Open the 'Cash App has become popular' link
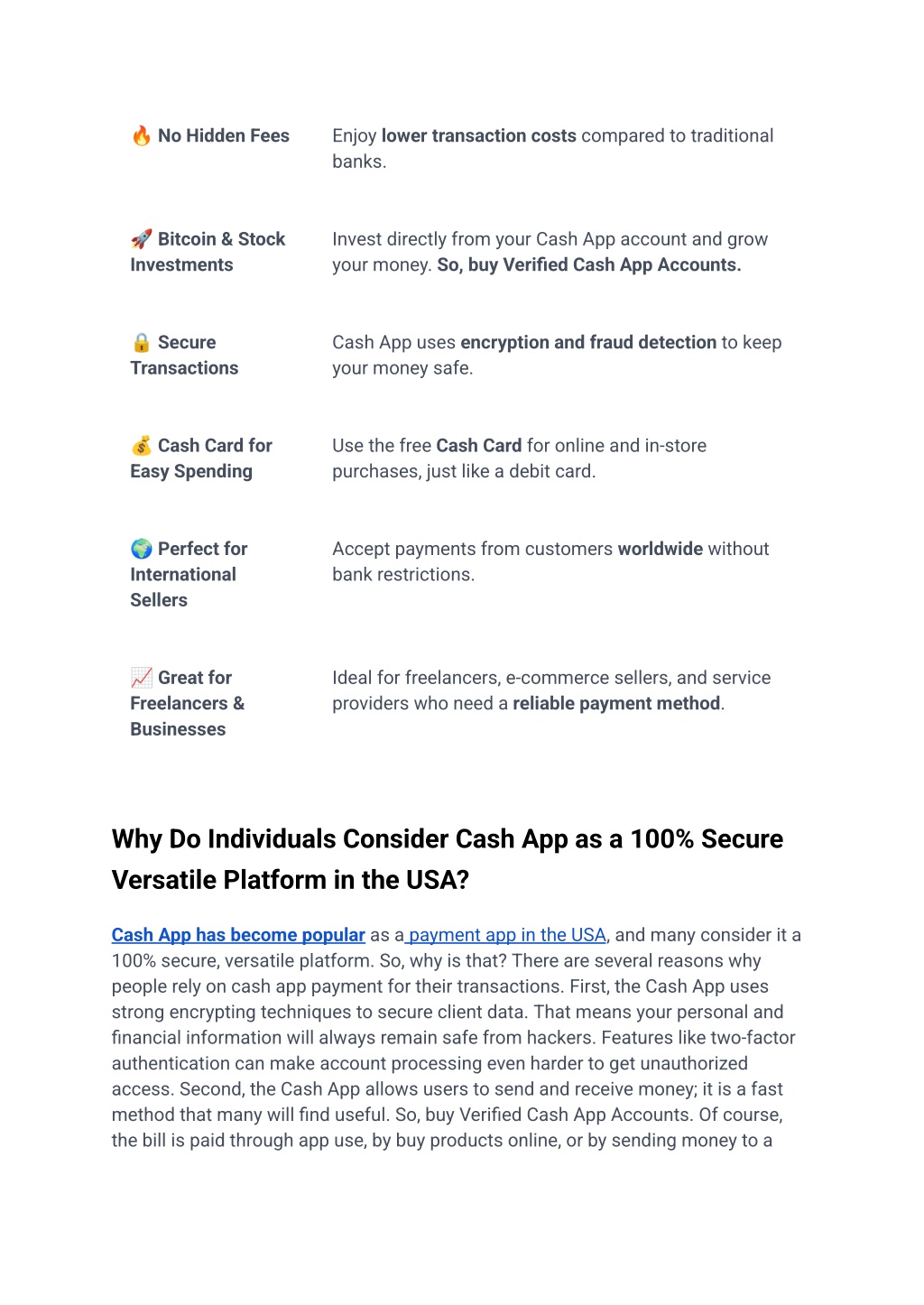The height and width of the screenshot is (1305, 924). tap(238, 935)
